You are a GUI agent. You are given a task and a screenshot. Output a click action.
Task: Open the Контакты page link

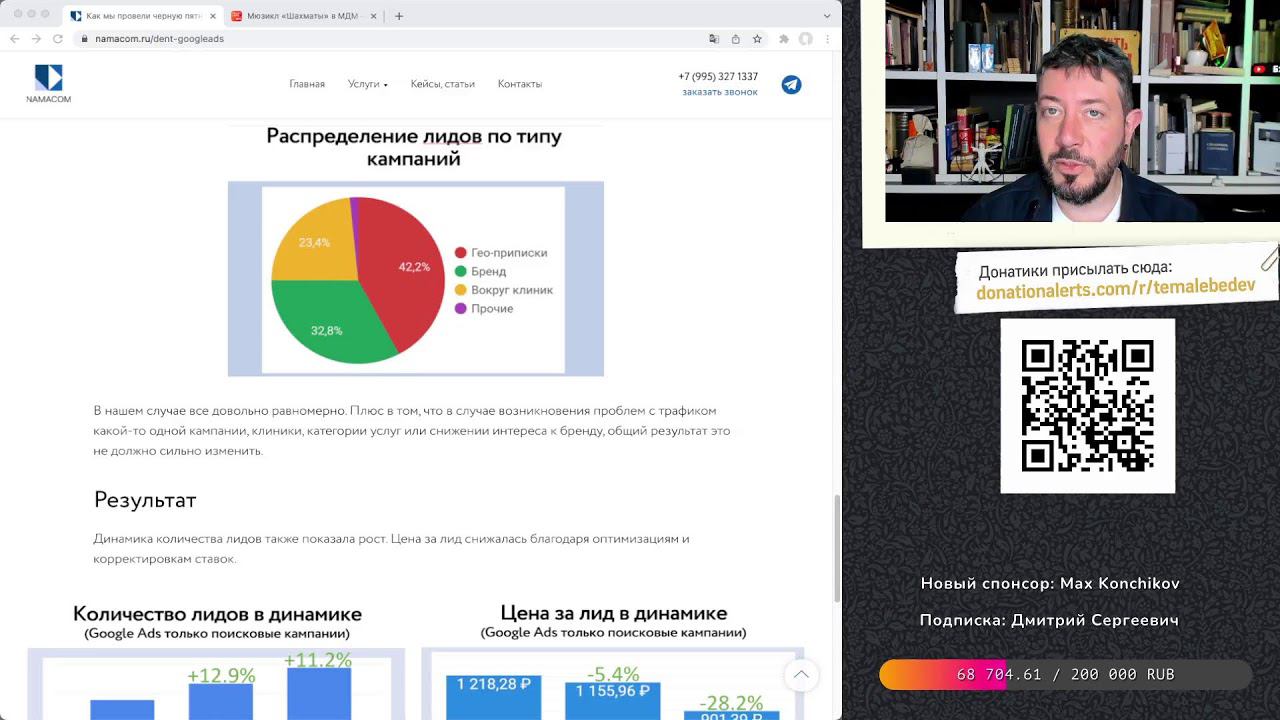[519, 84]
